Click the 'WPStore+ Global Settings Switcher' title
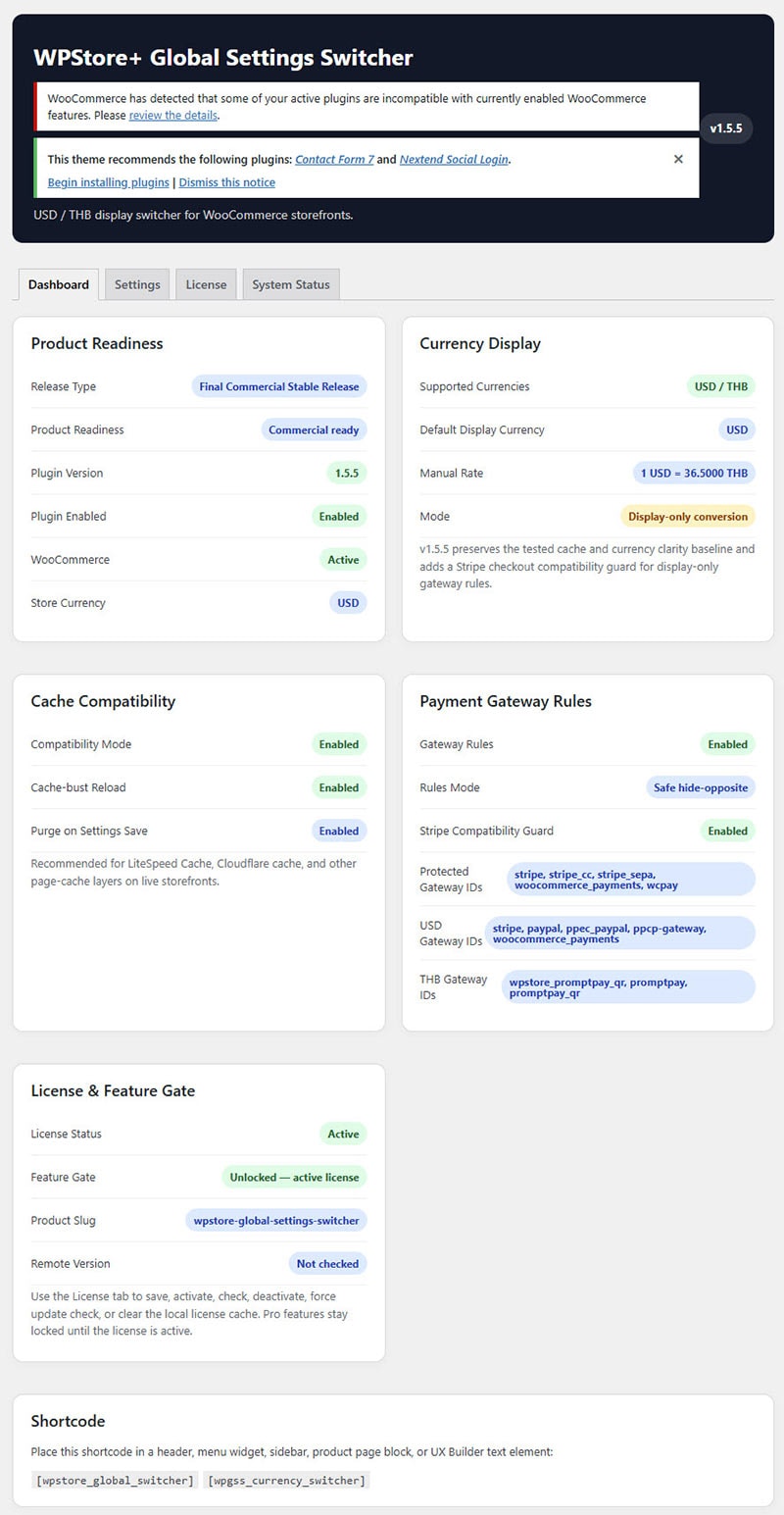Image resolution: width=784 pixels, height=1515 pixels. (223, 57)
